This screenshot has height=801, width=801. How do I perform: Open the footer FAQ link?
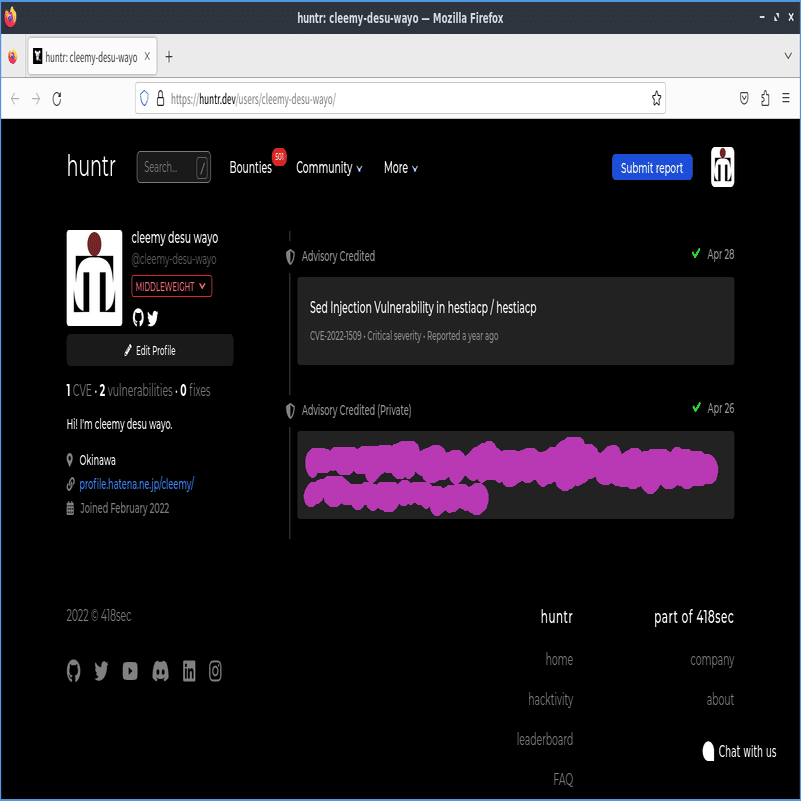point(563,779)
